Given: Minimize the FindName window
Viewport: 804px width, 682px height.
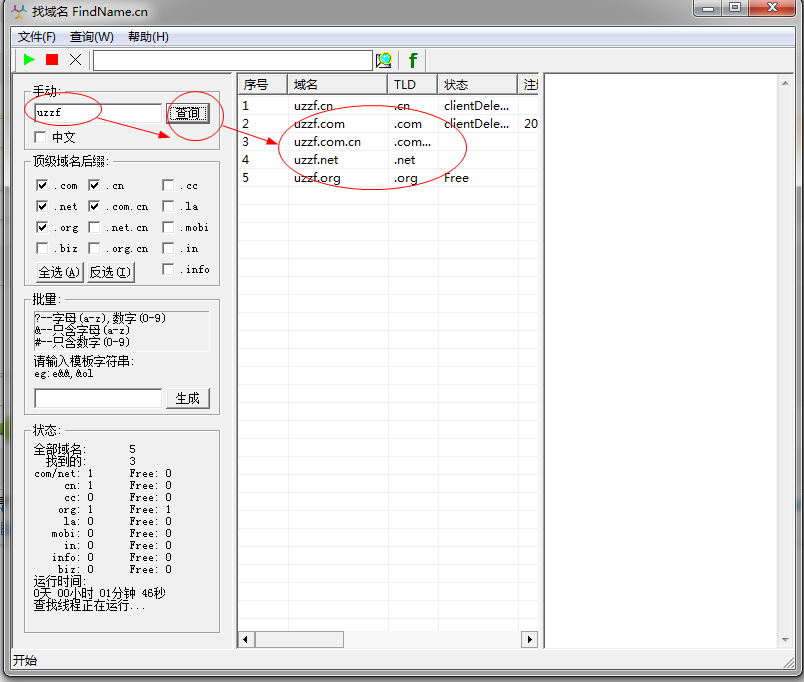Looking at the screenshot, I should [708, 8].
